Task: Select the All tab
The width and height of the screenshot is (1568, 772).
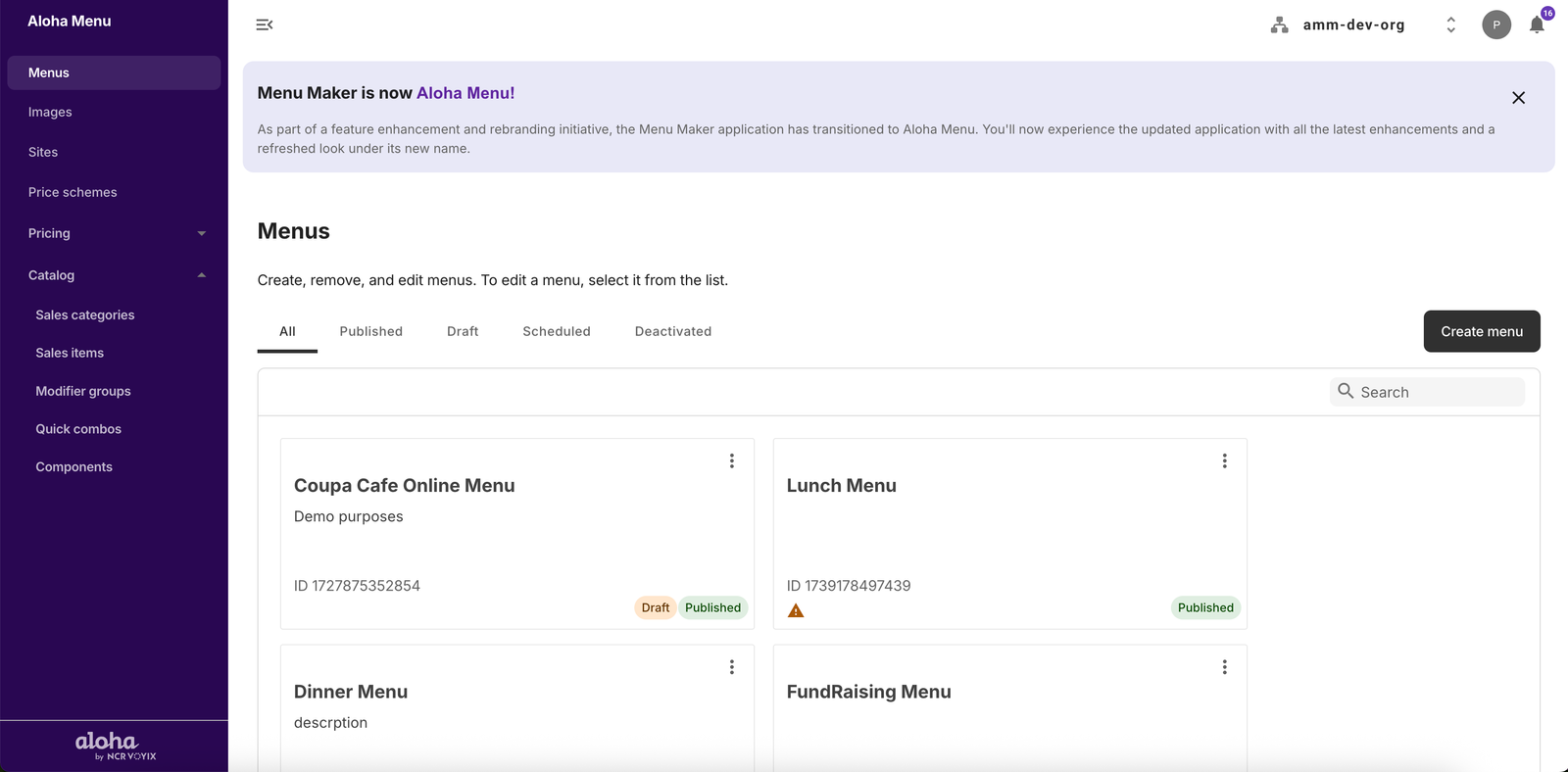Action: pos(287,331)
